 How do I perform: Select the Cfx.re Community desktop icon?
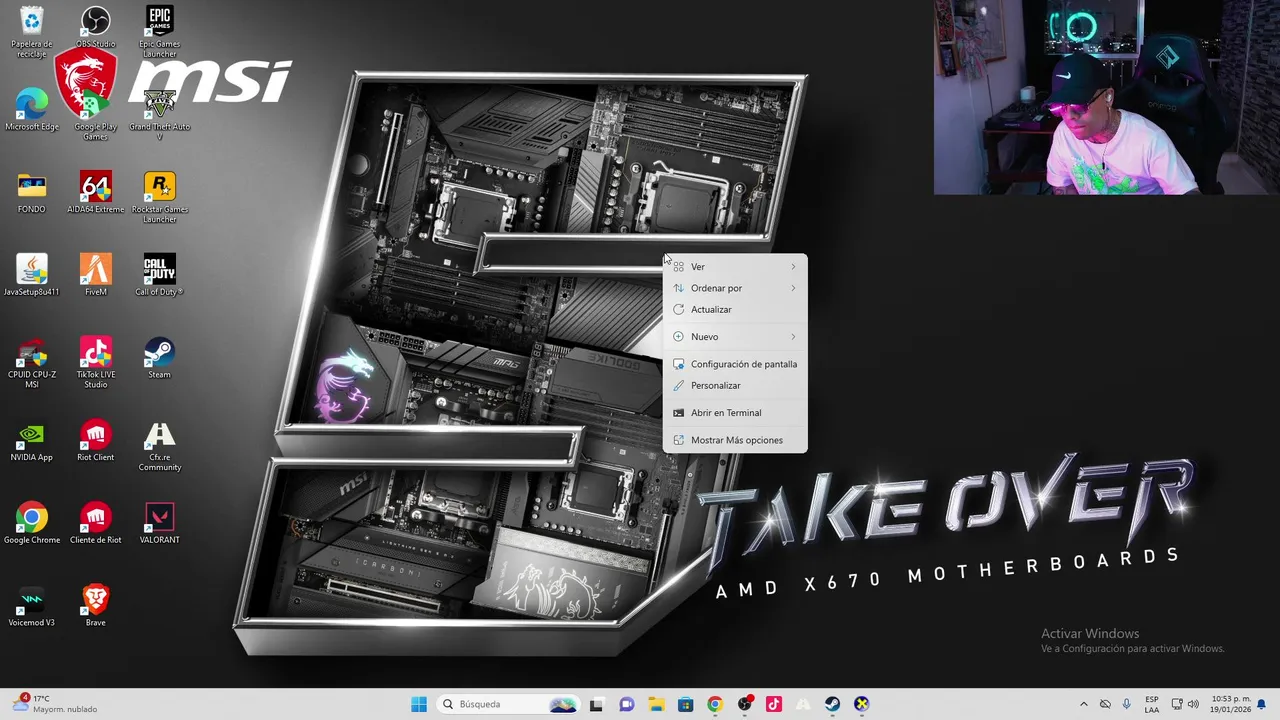pos(159,445)
